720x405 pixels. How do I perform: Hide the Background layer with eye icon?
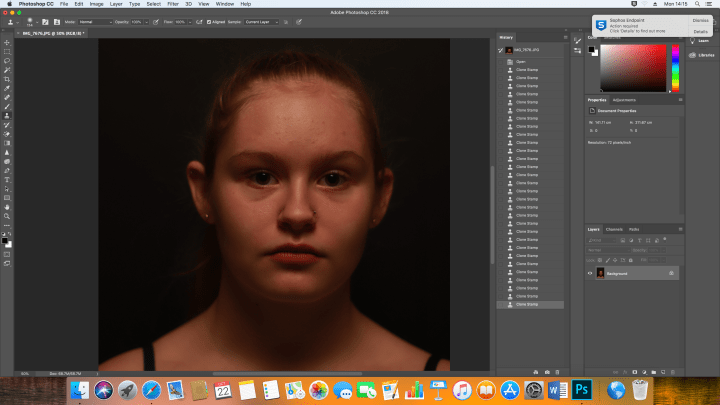(590, 273)
